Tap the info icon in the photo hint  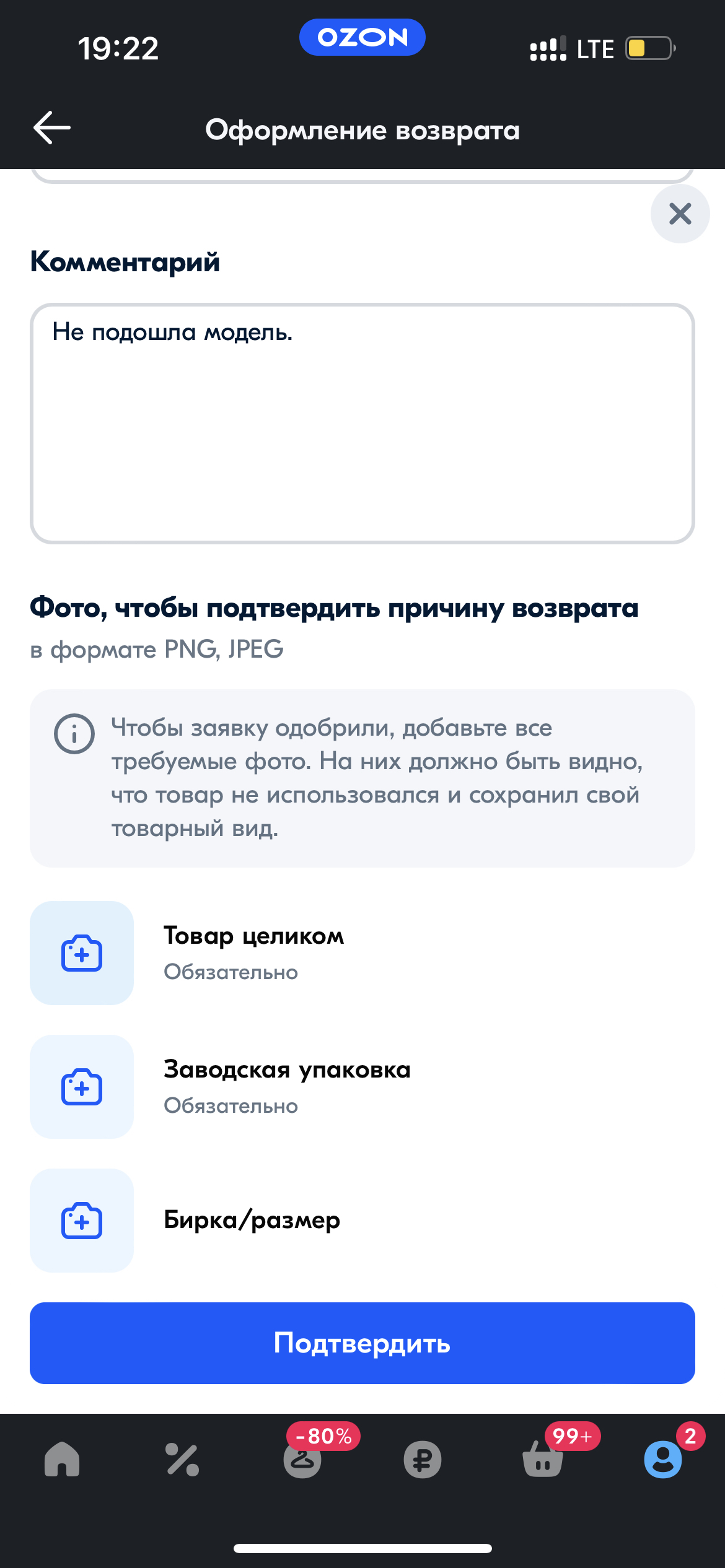pyautogui.click(x=74, y=734)
